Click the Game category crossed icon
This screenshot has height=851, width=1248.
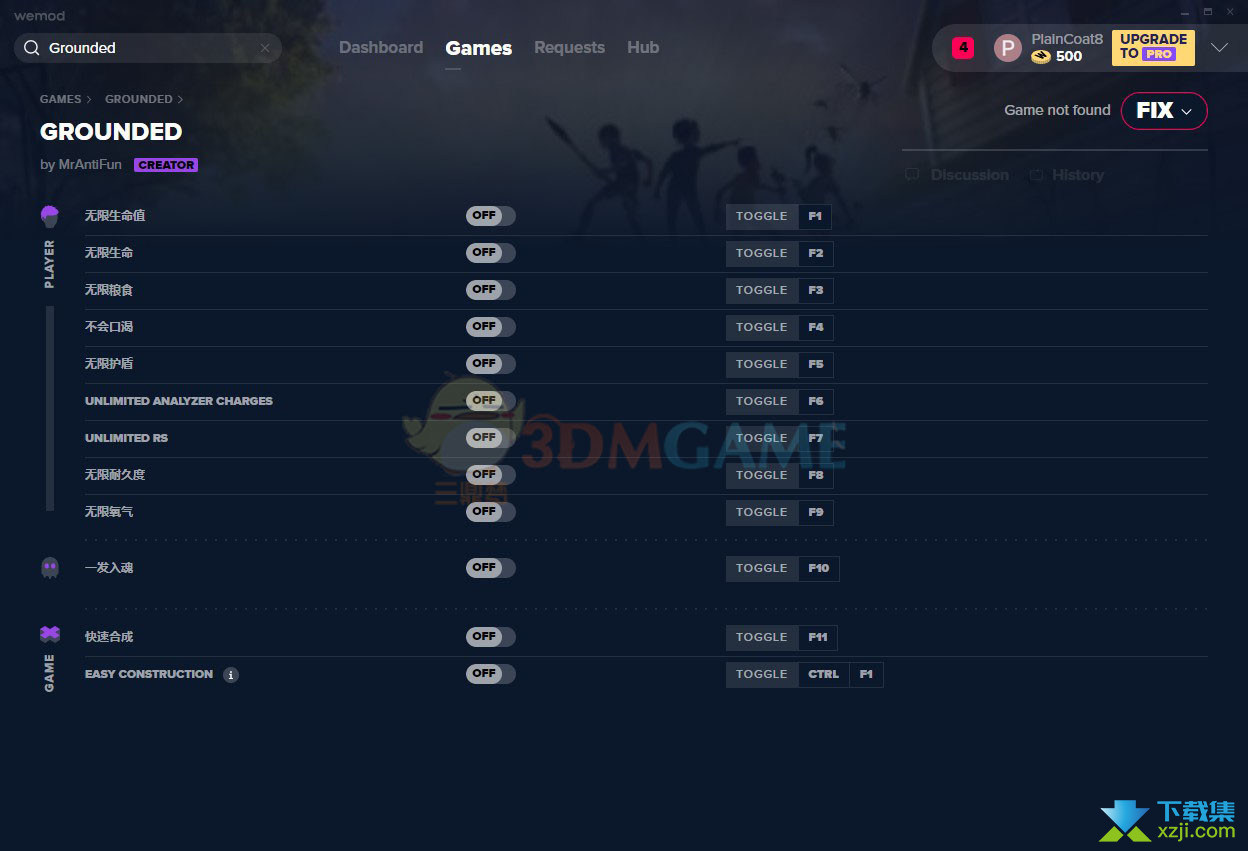(50, 634)
